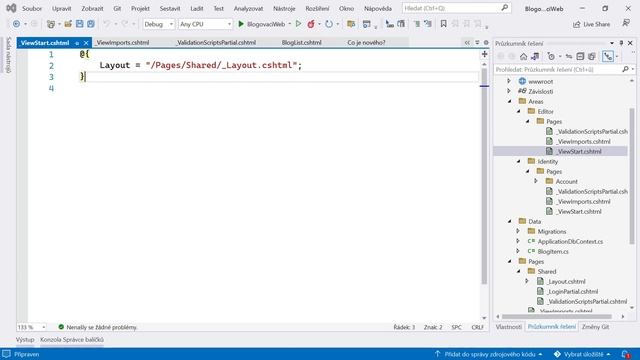Save the current file with the disk icon
Screen dimensions: 640x360
79,24
